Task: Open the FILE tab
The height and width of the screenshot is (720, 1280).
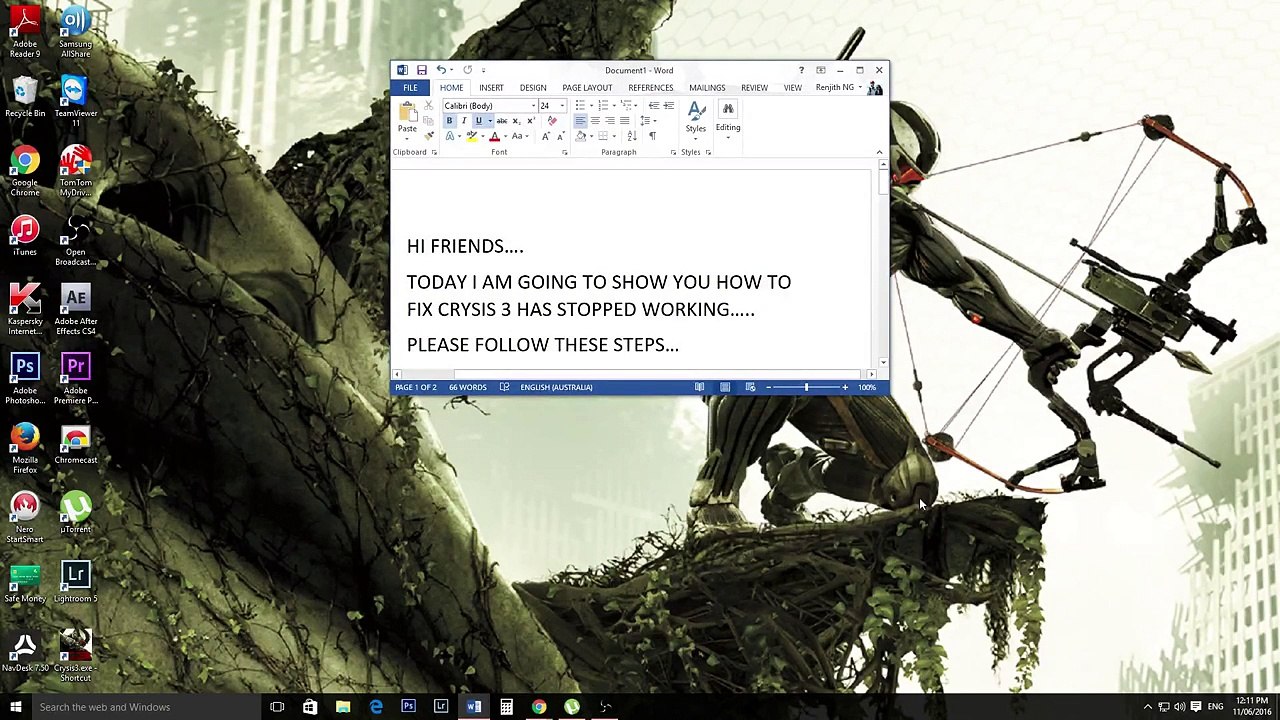Action: 410,88
